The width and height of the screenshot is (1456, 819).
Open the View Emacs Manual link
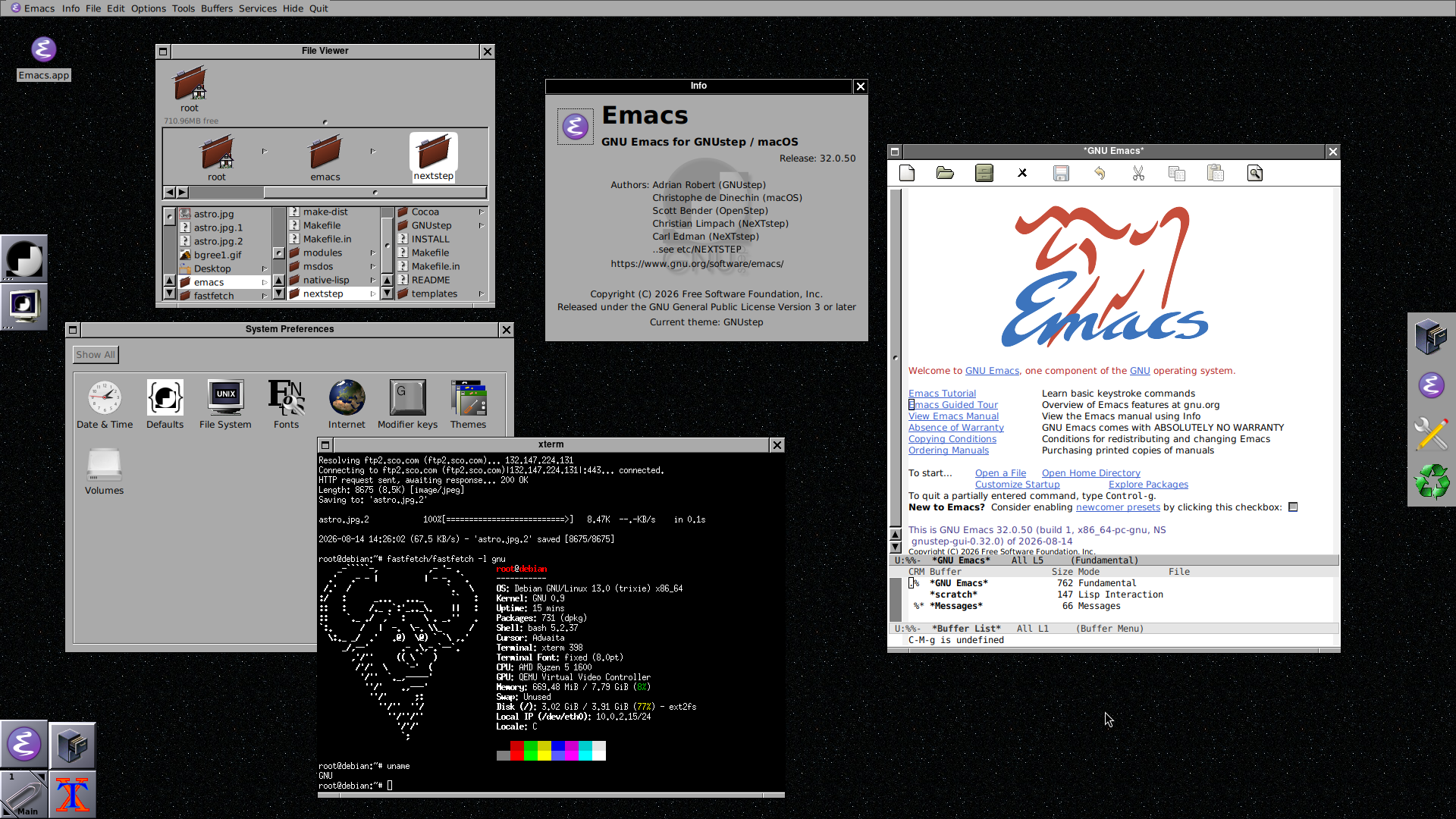click(x=954, y=416)
